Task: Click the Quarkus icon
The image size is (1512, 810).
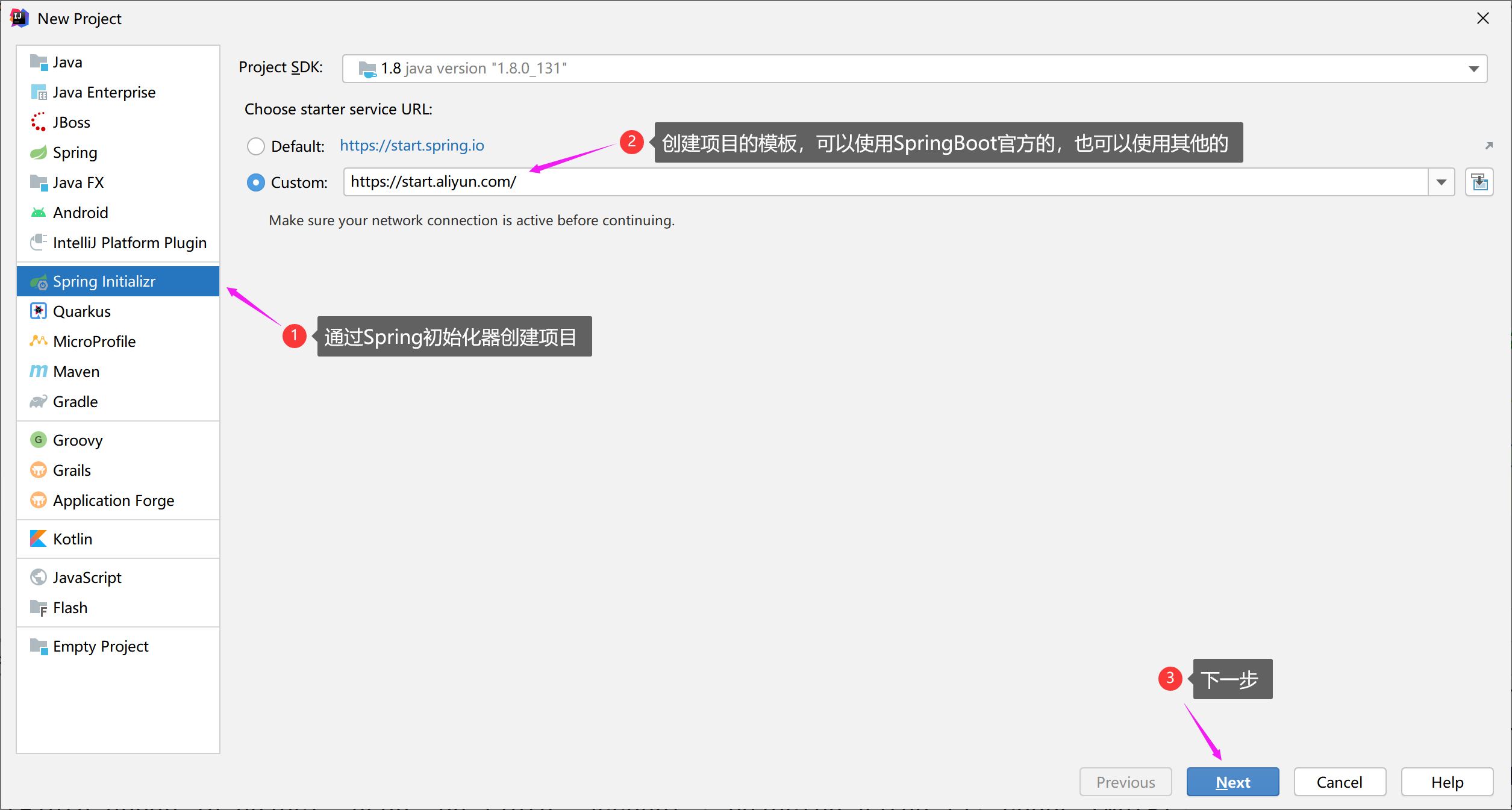Action: click(39, 311)
